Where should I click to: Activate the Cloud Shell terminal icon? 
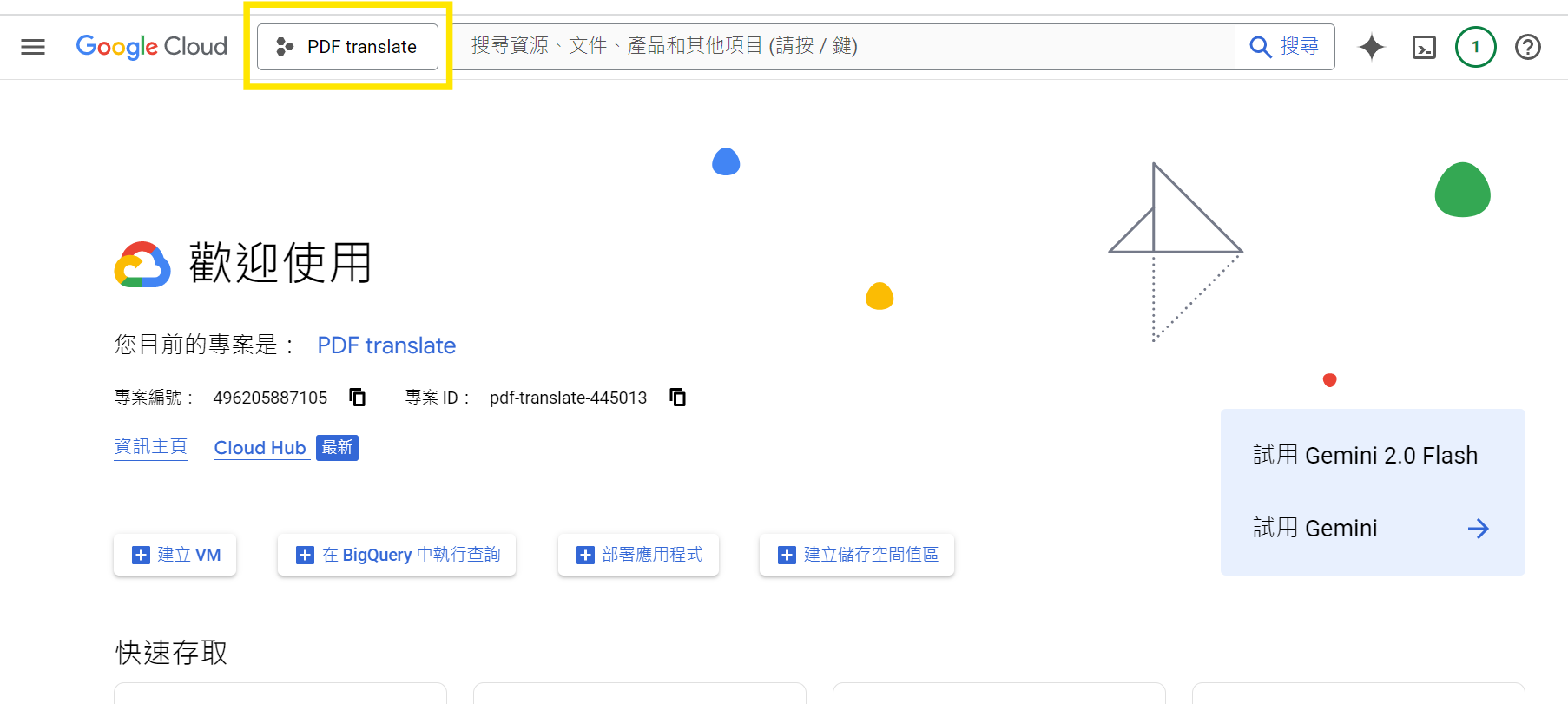click(1424, 47)
